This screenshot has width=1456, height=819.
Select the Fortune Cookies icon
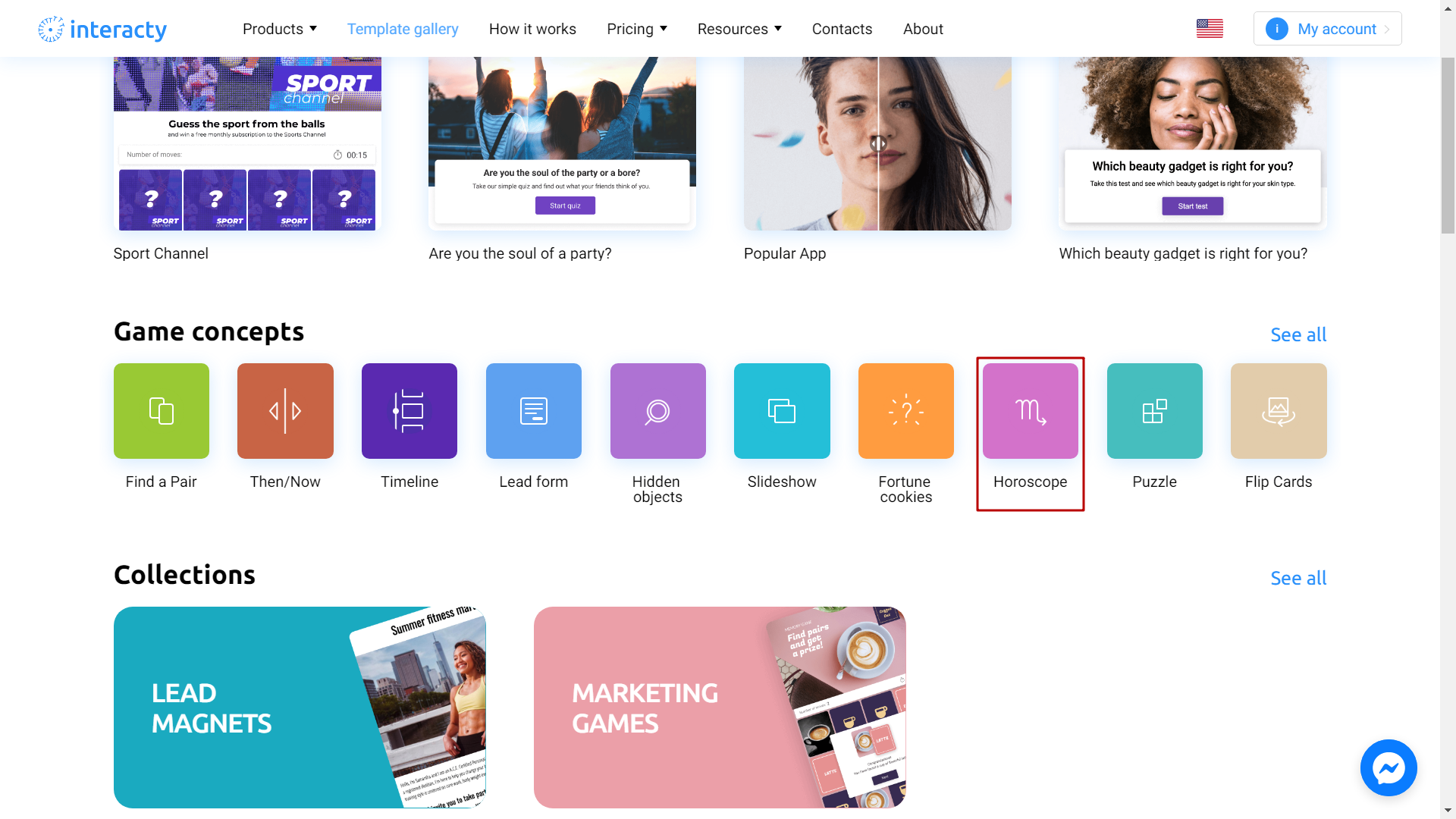906,411
